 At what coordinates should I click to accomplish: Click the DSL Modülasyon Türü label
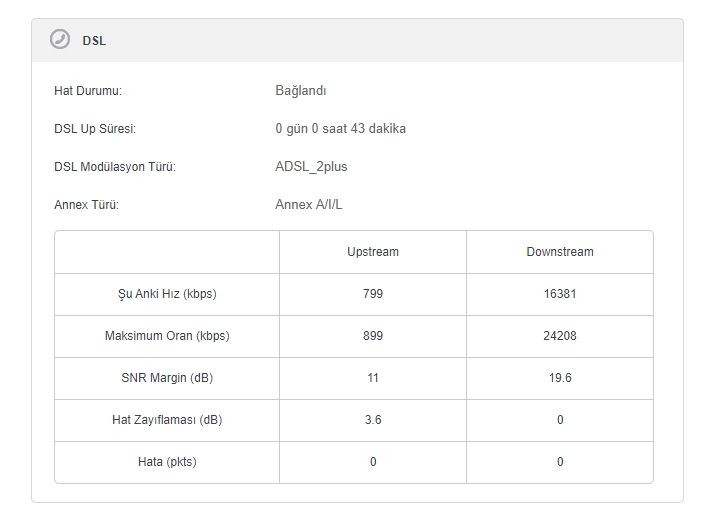[115, 167]
